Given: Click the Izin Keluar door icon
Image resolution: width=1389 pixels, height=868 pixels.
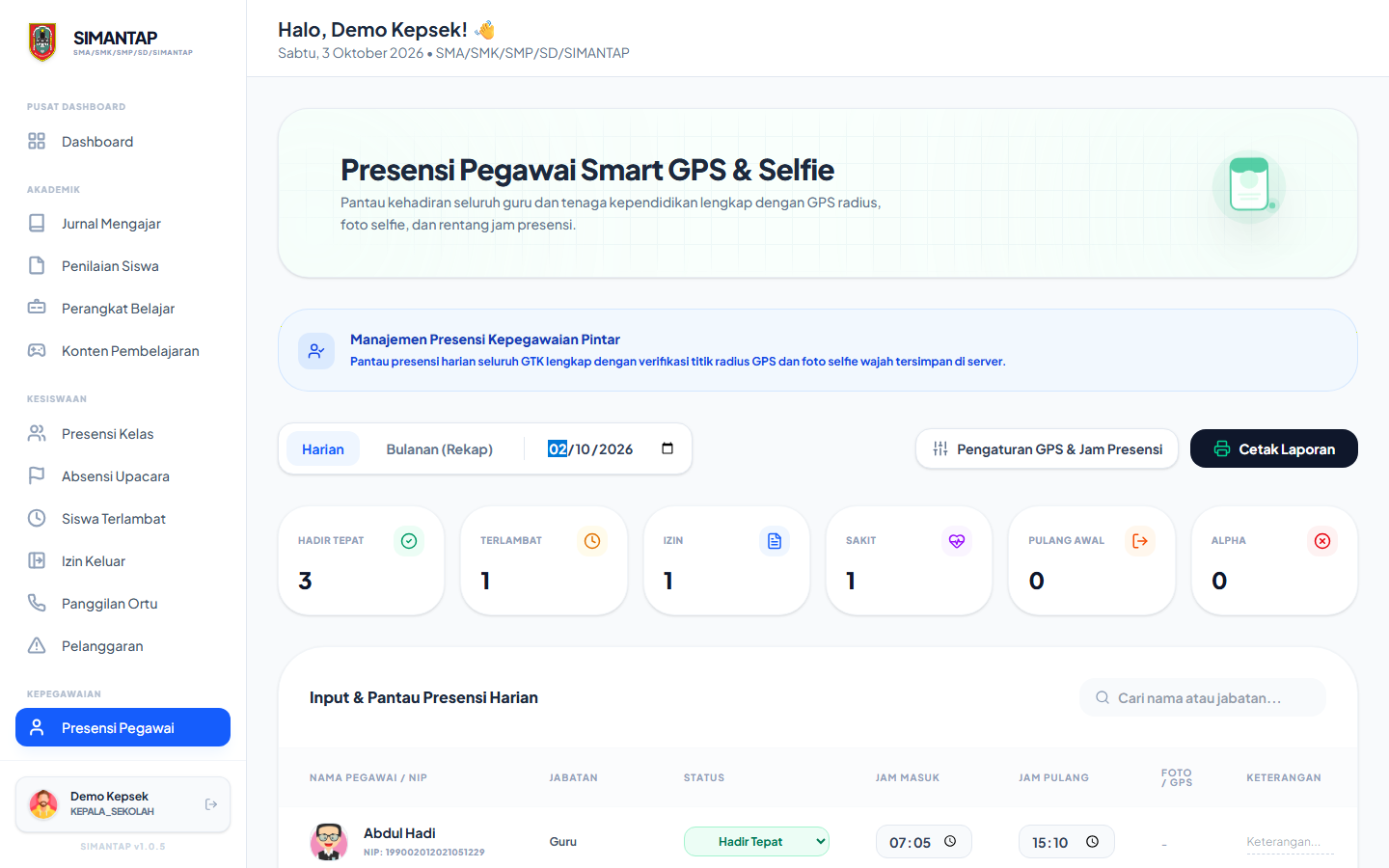Looking at the screenshot, I should coord(37,561).
